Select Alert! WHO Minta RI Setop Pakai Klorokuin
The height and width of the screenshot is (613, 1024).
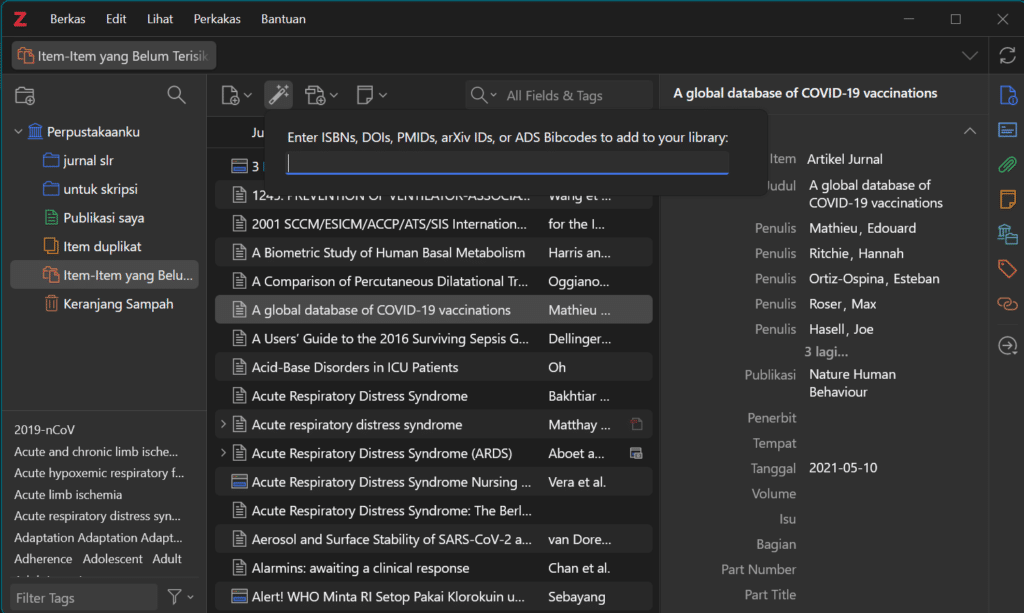click(x=434, y=597)
